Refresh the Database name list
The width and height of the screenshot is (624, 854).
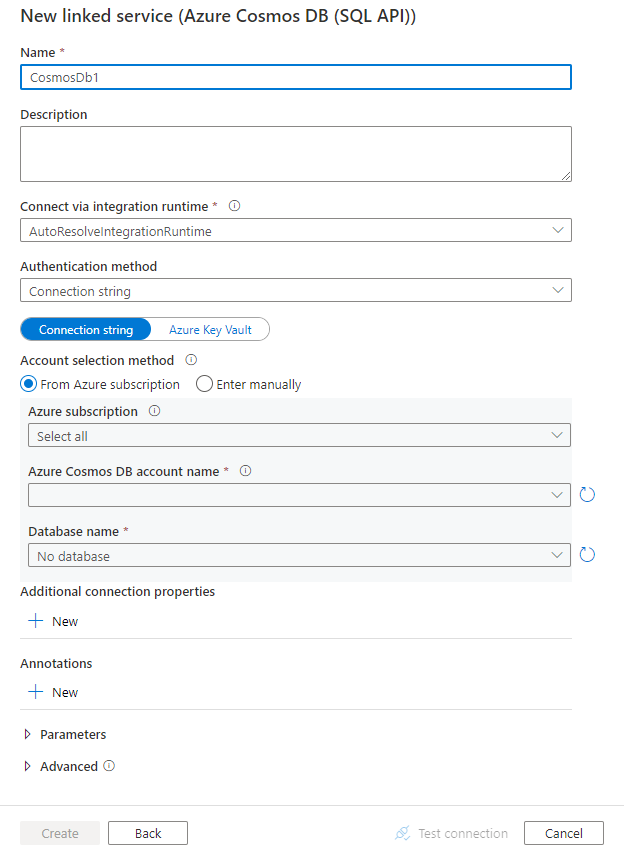pyautogui.click(x=588, y=555)
